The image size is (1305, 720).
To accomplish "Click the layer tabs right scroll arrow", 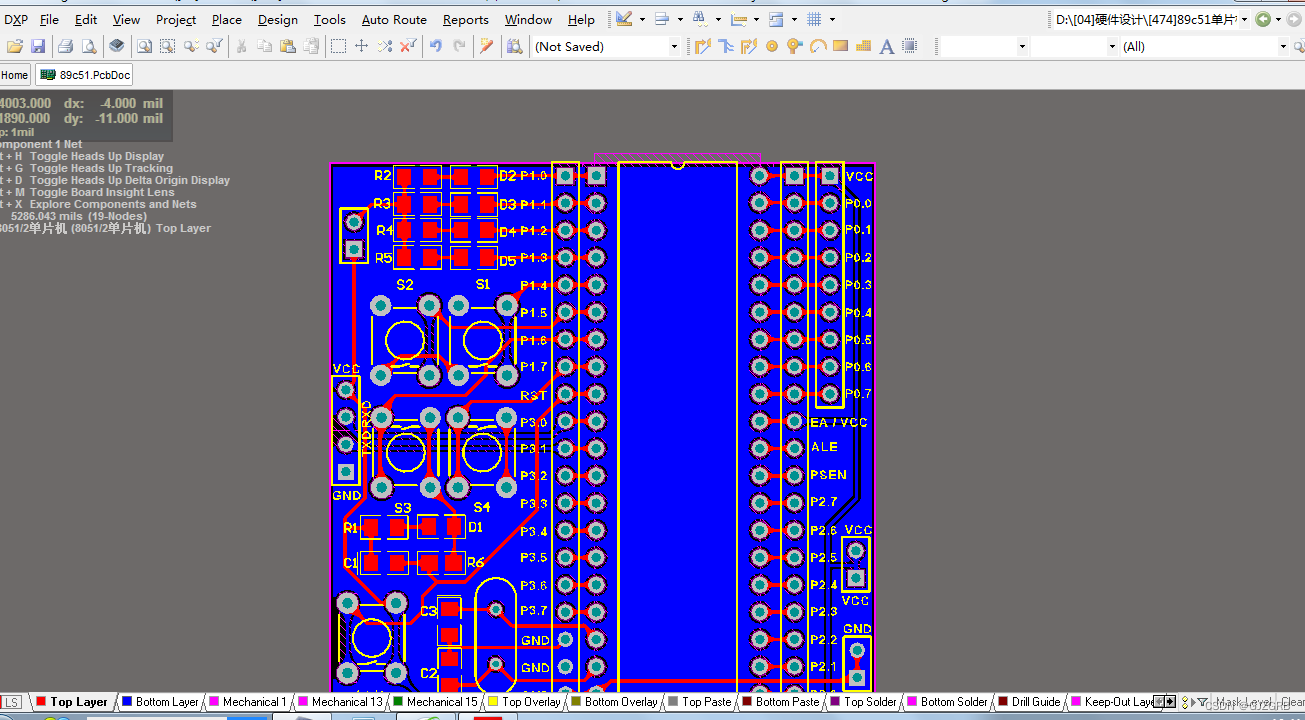I will [x=1171, y=701].
